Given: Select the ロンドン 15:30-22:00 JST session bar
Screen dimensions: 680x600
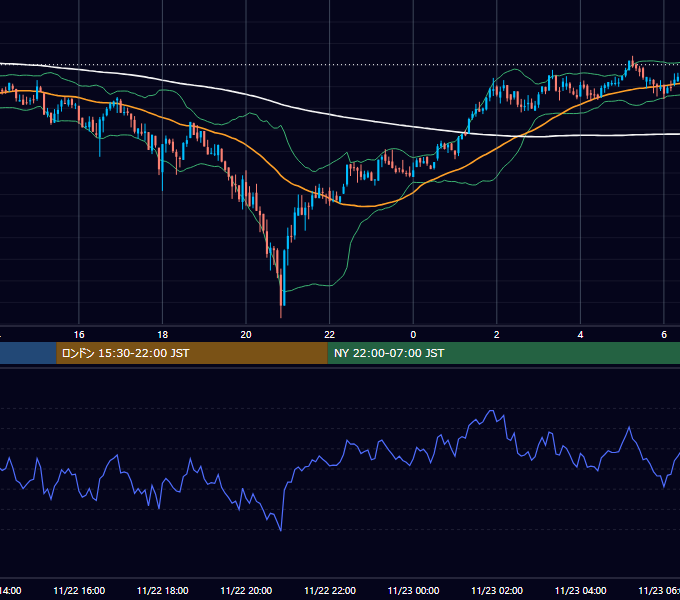Looking at the screenshot, I should (192, 353).
